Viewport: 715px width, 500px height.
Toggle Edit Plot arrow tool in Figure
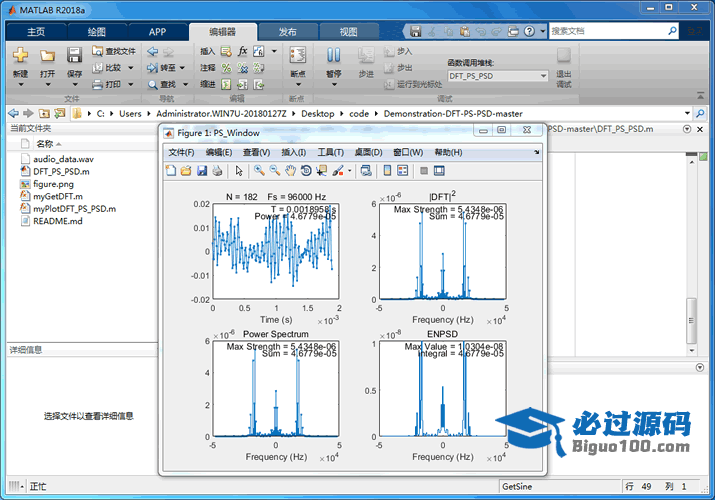(239, 171)
